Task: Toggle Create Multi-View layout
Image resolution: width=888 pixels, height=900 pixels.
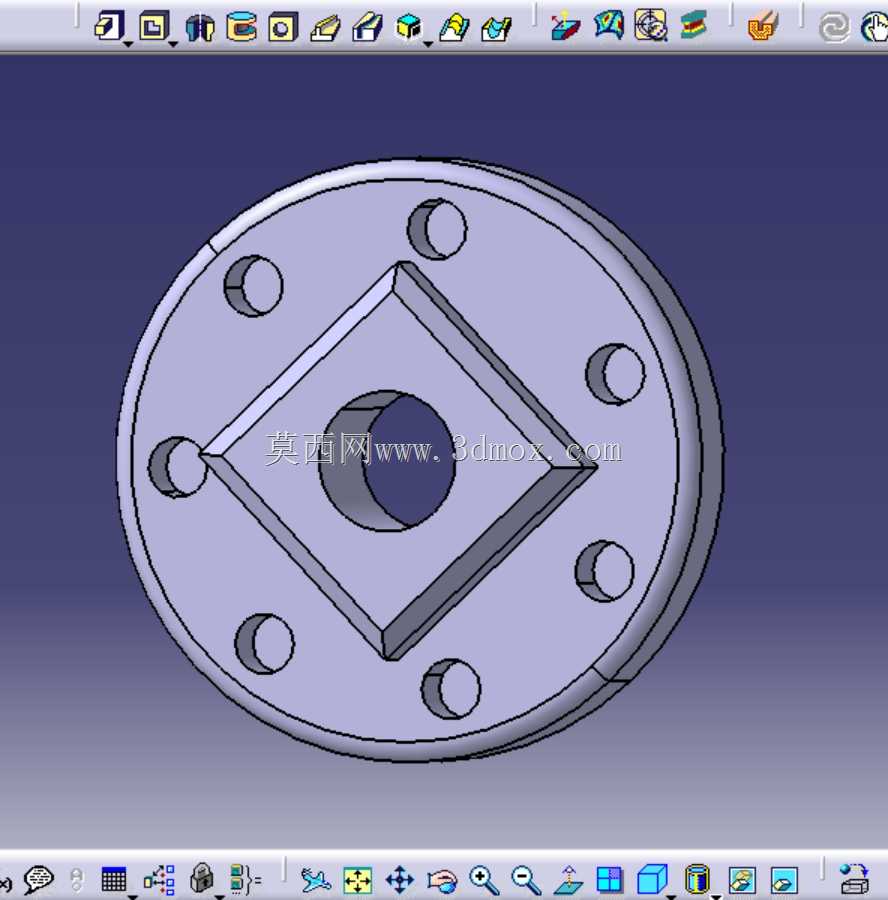Action: tap(610, 879)
